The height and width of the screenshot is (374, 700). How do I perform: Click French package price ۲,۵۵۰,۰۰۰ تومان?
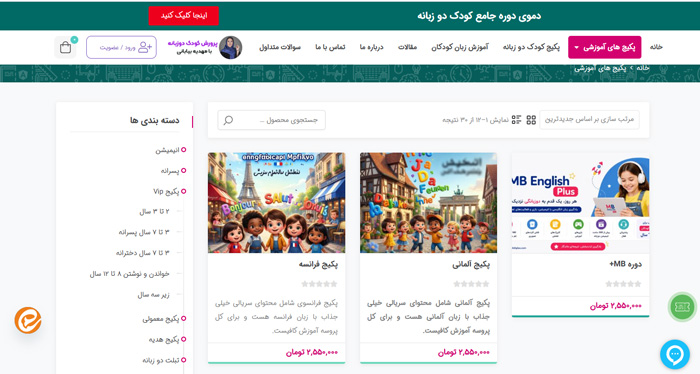(312, 352)
